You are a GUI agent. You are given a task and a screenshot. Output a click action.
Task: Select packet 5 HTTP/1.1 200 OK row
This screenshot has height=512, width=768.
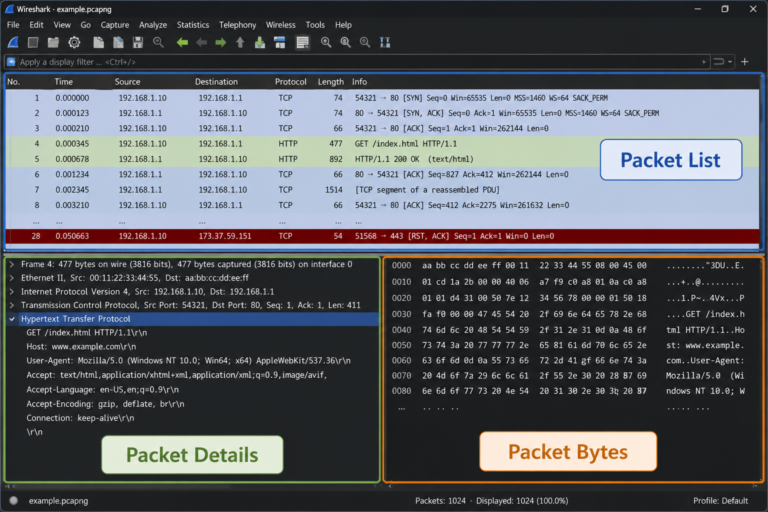click(x=382, y=159)
